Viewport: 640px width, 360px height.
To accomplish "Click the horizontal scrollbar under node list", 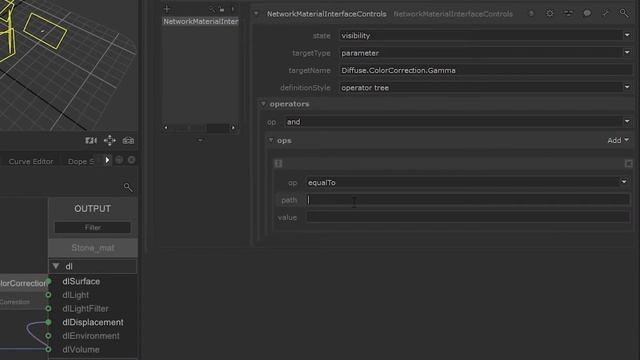I will 200,128.
